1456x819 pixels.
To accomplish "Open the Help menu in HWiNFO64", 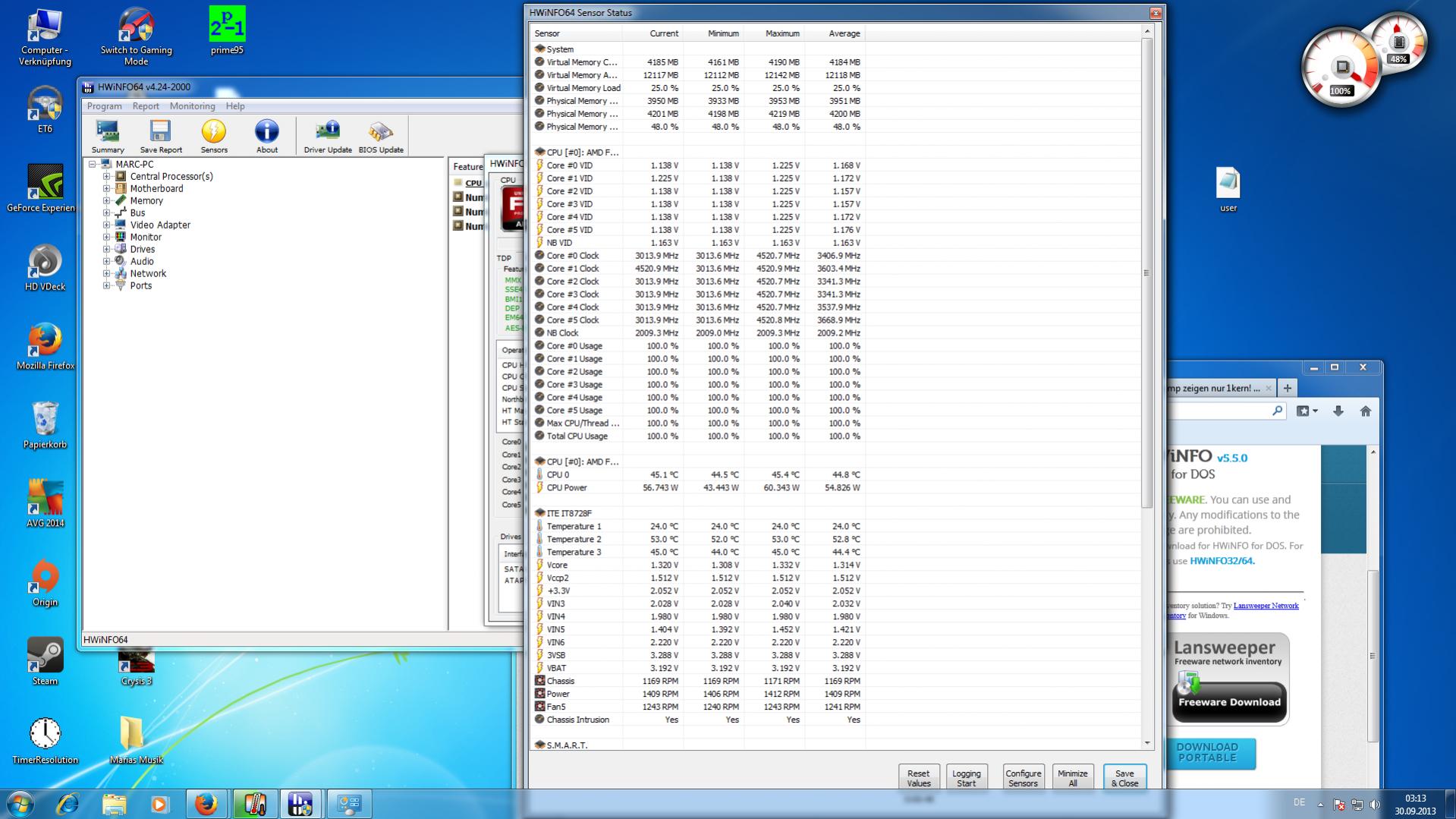I will point(235,106).
